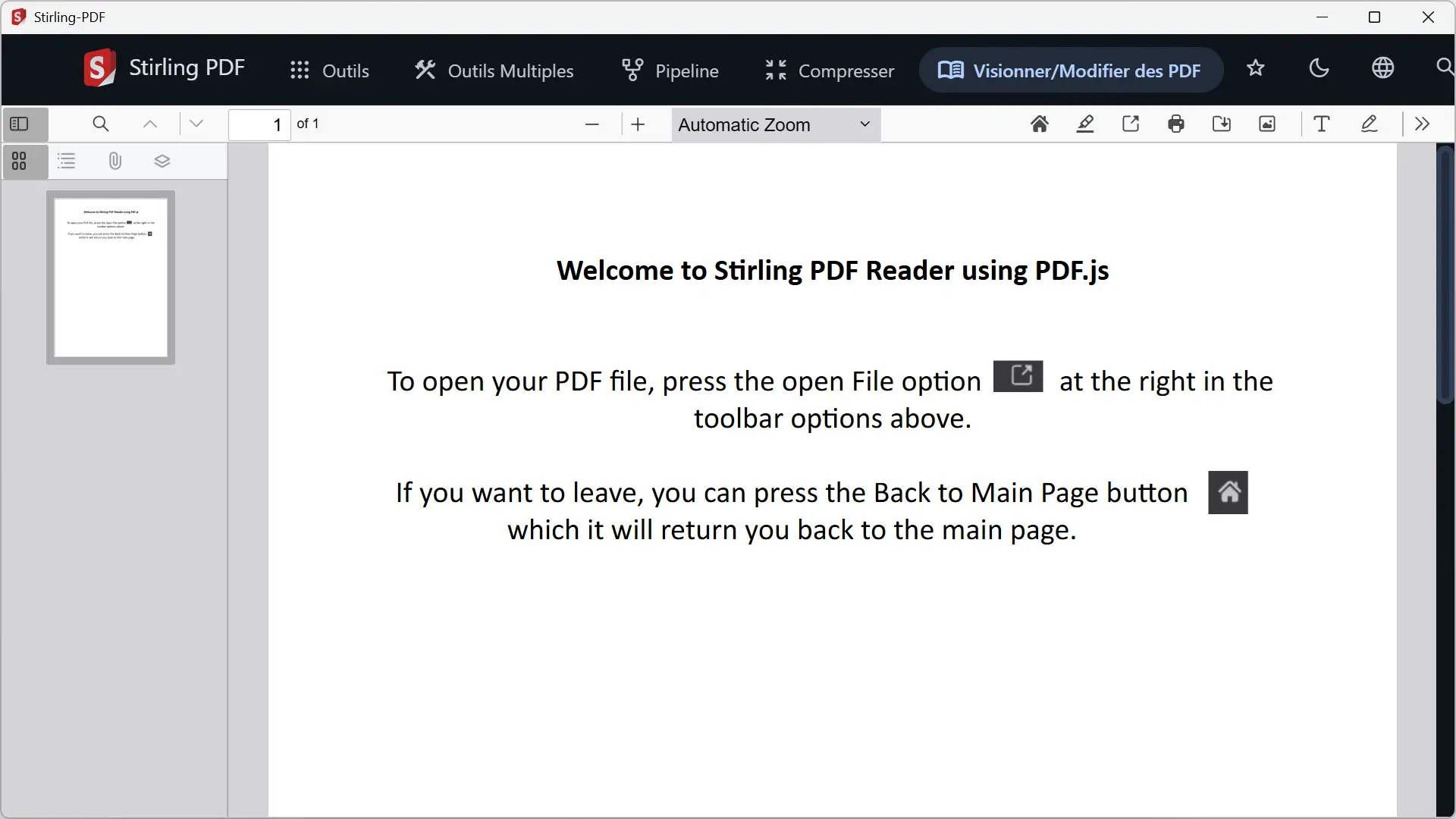
Task: Select the draw pen tool
Action: [x=1369, y=124]
